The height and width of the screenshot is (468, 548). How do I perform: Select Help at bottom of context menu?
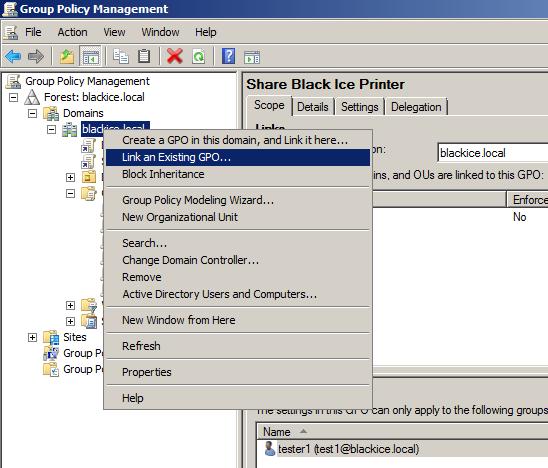click(238, 398)
